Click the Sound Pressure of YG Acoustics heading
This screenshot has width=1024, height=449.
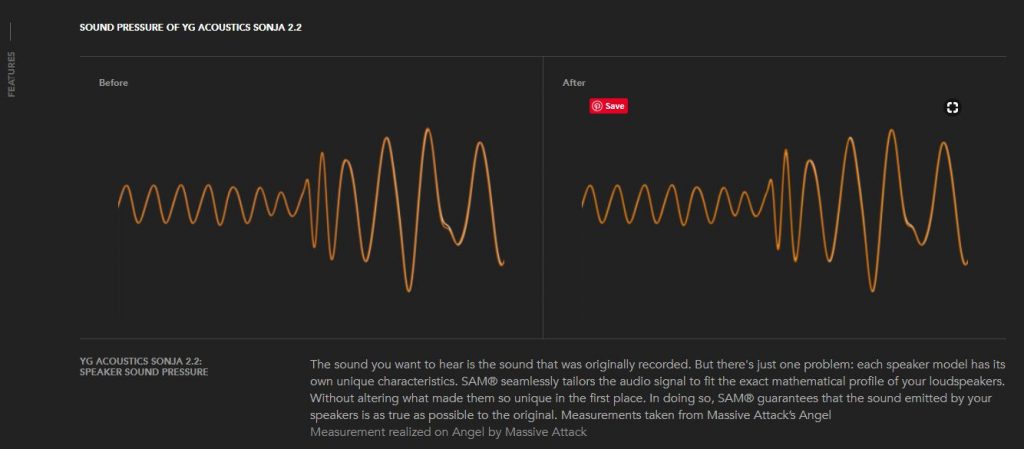pos(190,27)
